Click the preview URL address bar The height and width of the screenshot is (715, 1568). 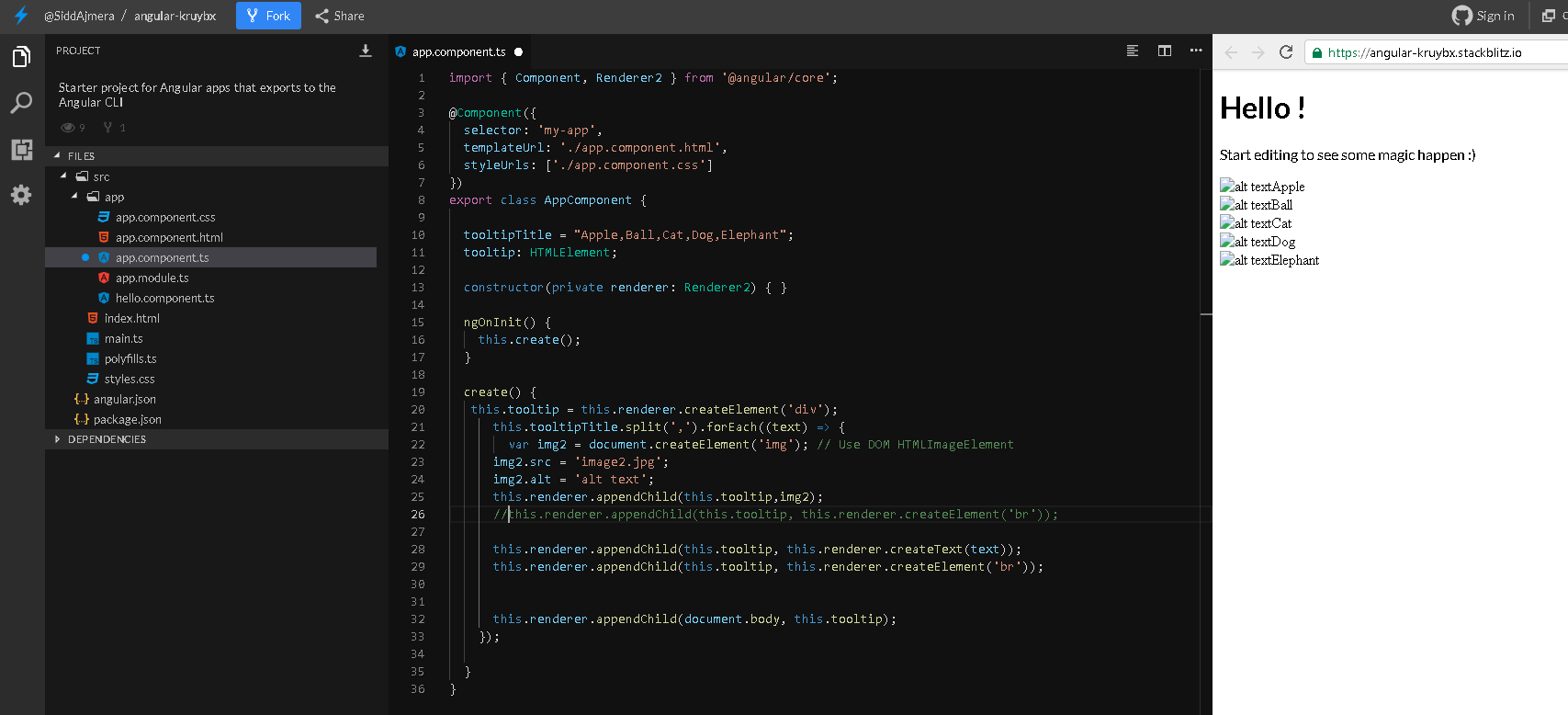point(1433,52)
